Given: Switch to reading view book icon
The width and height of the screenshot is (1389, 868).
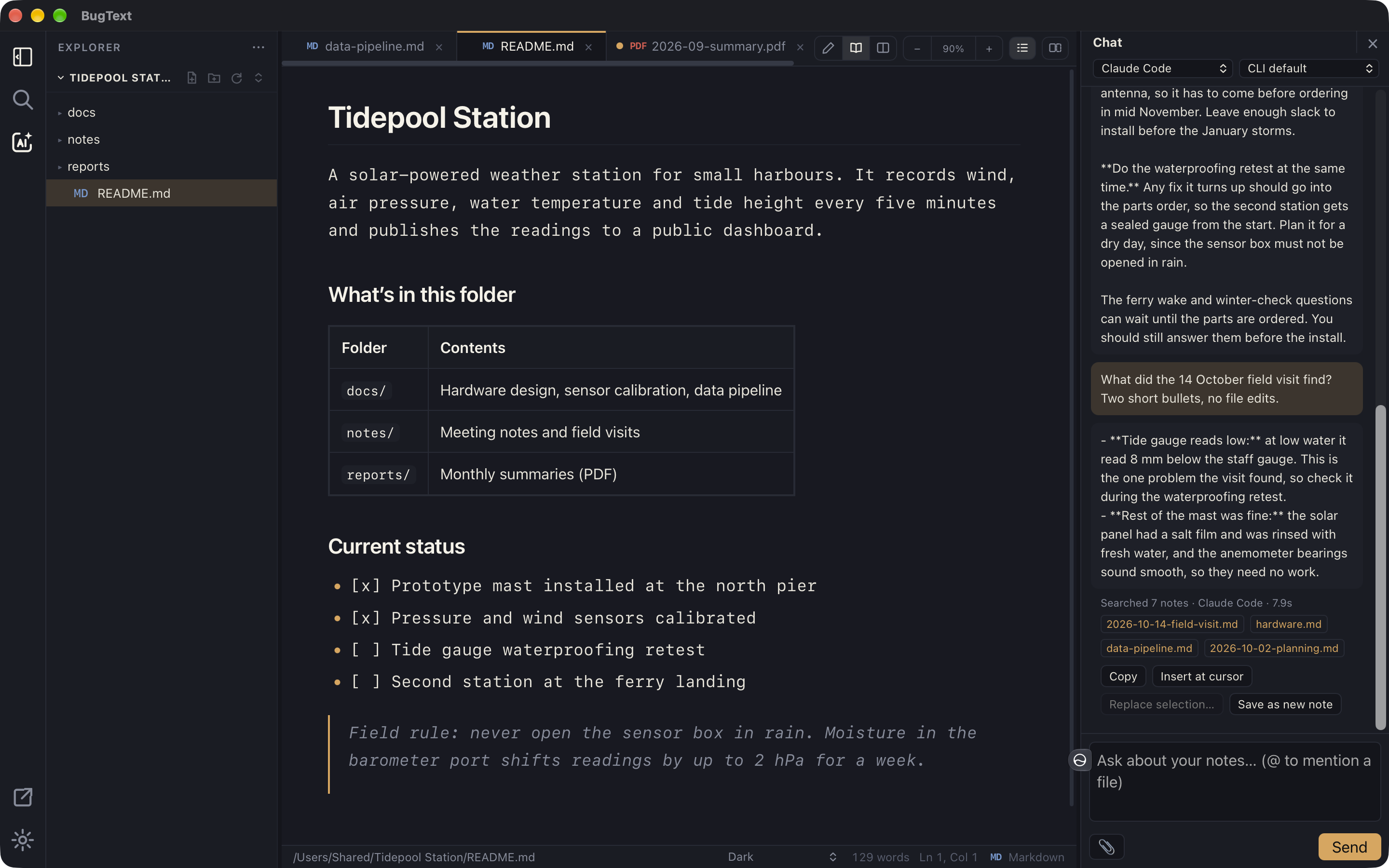Looking at the screenshot, I should pos(855,48).
